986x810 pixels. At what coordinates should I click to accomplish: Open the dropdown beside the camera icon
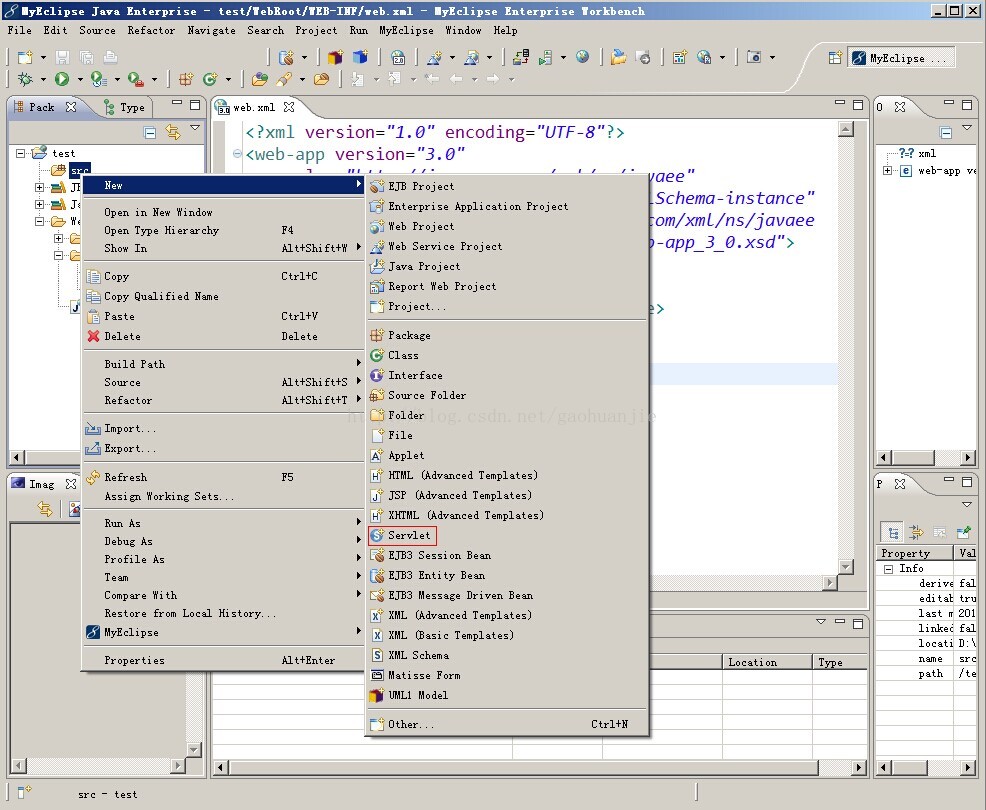click(x=772, y=58)
